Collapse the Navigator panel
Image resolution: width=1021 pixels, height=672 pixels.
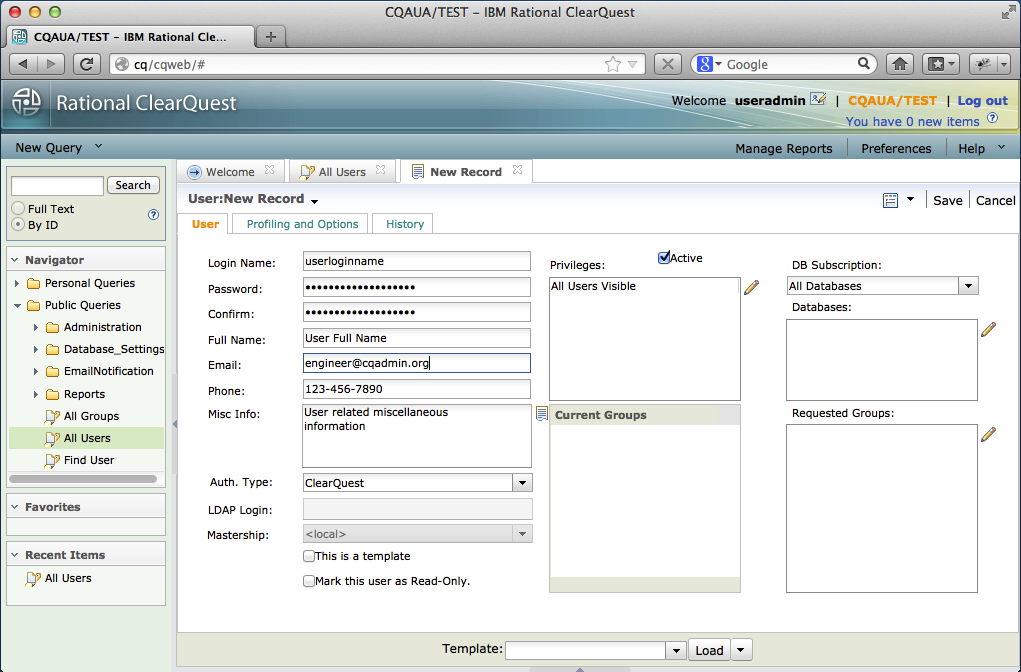(x=15, y=260)
